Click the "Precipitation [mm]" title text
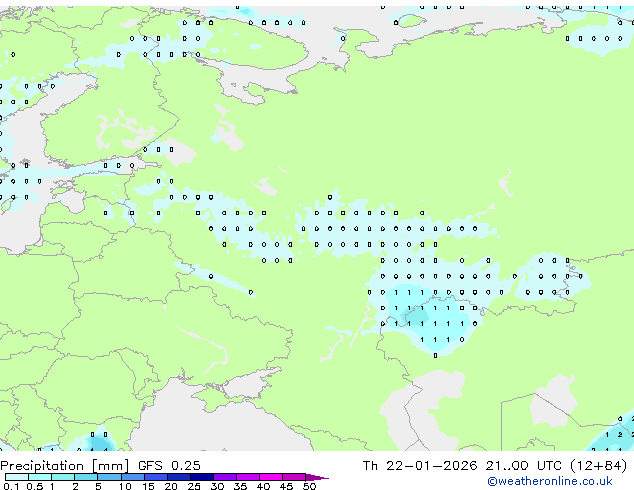 pos(64,466)
